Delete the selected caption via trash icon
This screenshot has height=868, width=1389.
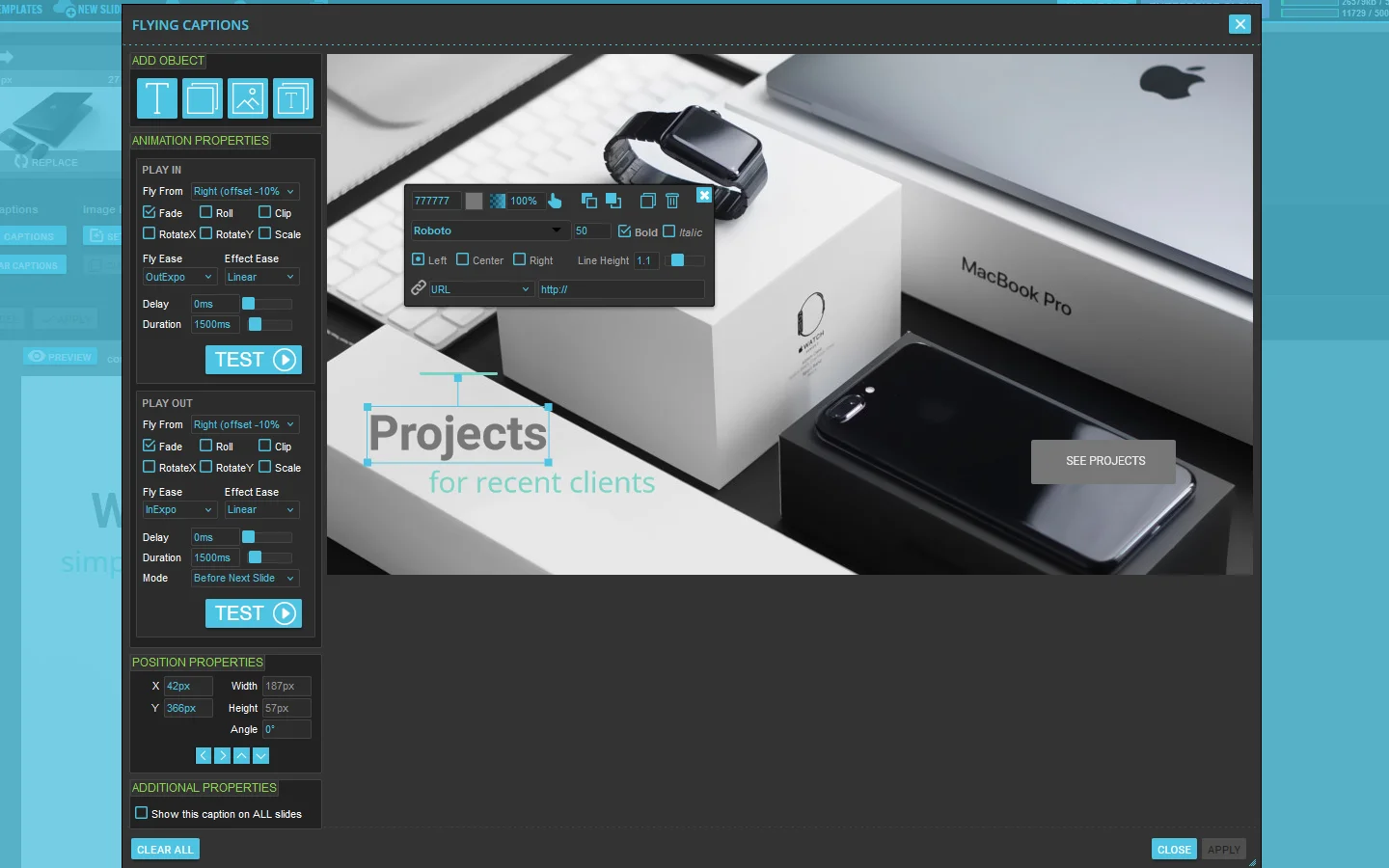pyautogui.click(x=672, y=201)
